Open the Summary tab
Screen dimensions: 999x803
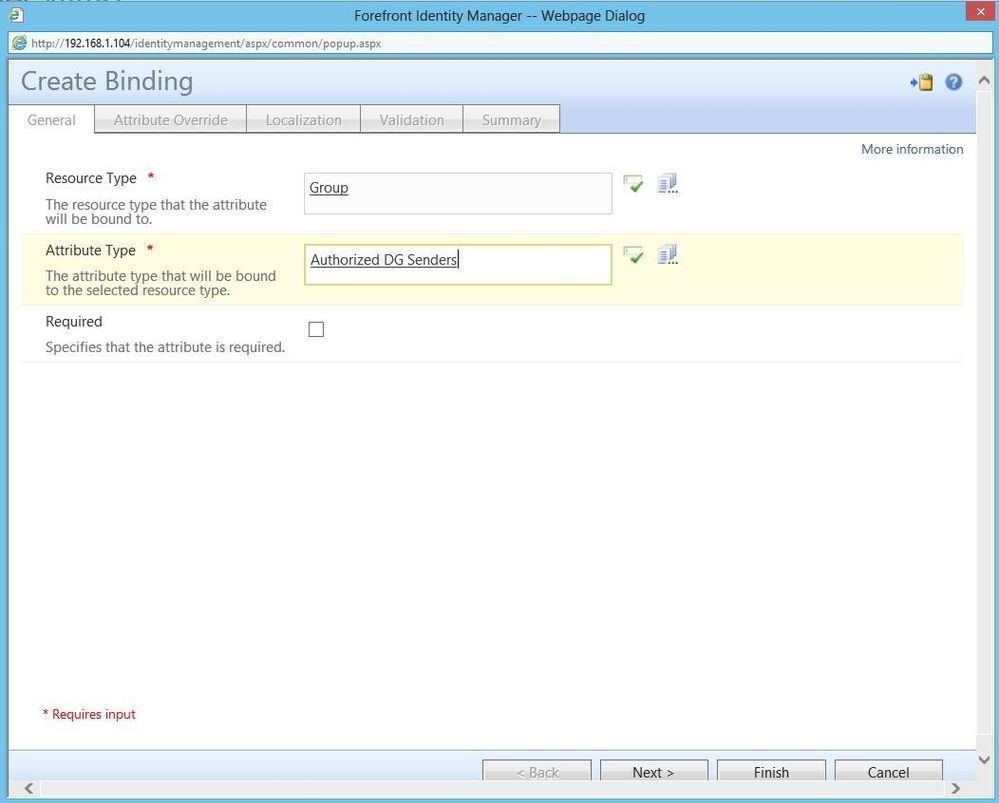pos(512,120)
